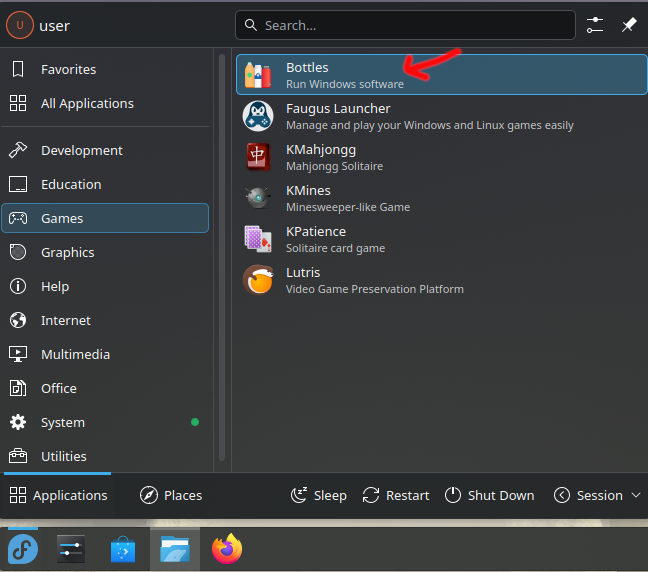Focus the Search field
The height and width of the screenshot is (572, 648).
[405, 25]
